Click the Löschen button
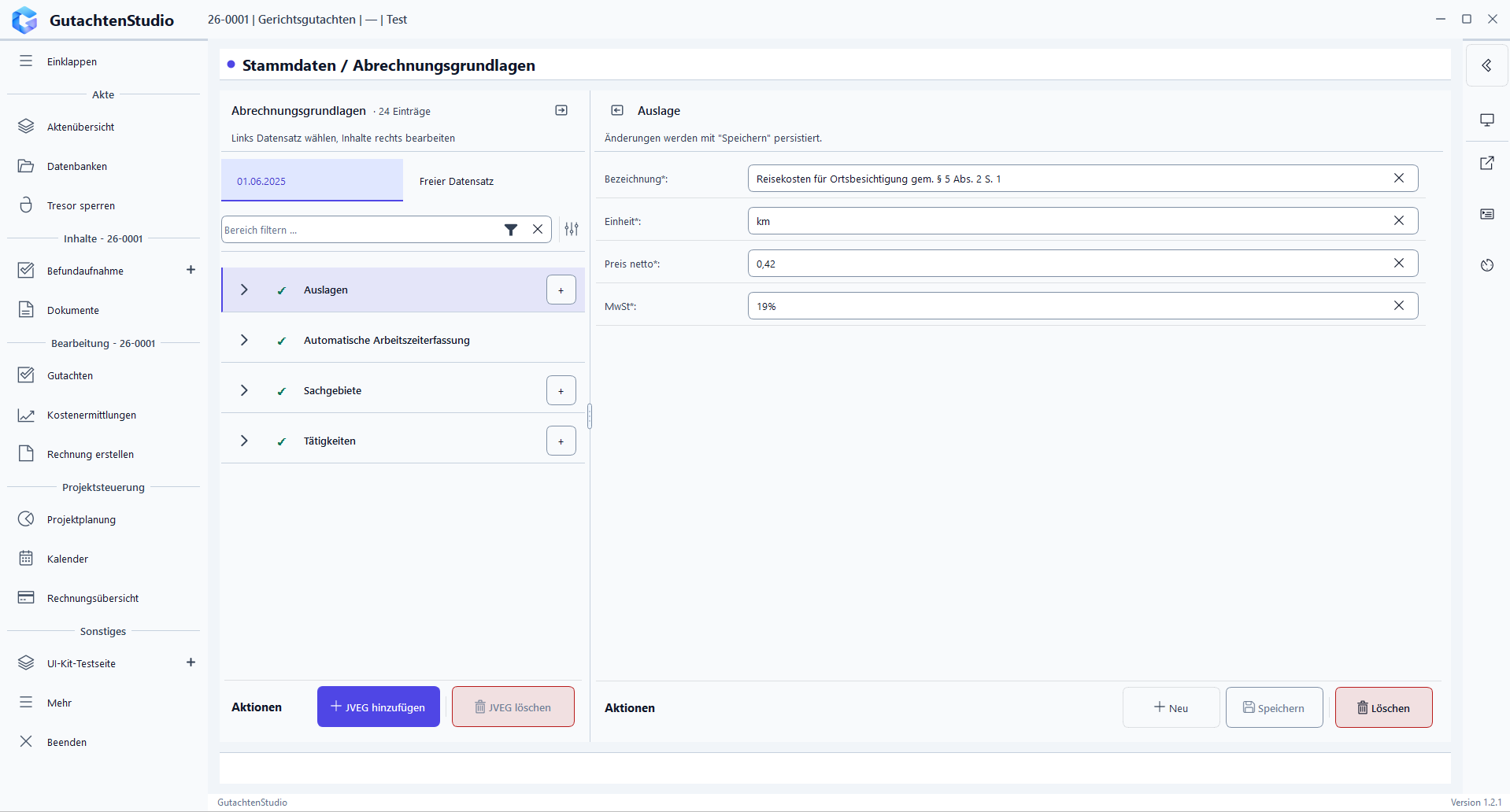Image resolution: width=1510 pixels, height=812 pixels. click(1383, 707)
